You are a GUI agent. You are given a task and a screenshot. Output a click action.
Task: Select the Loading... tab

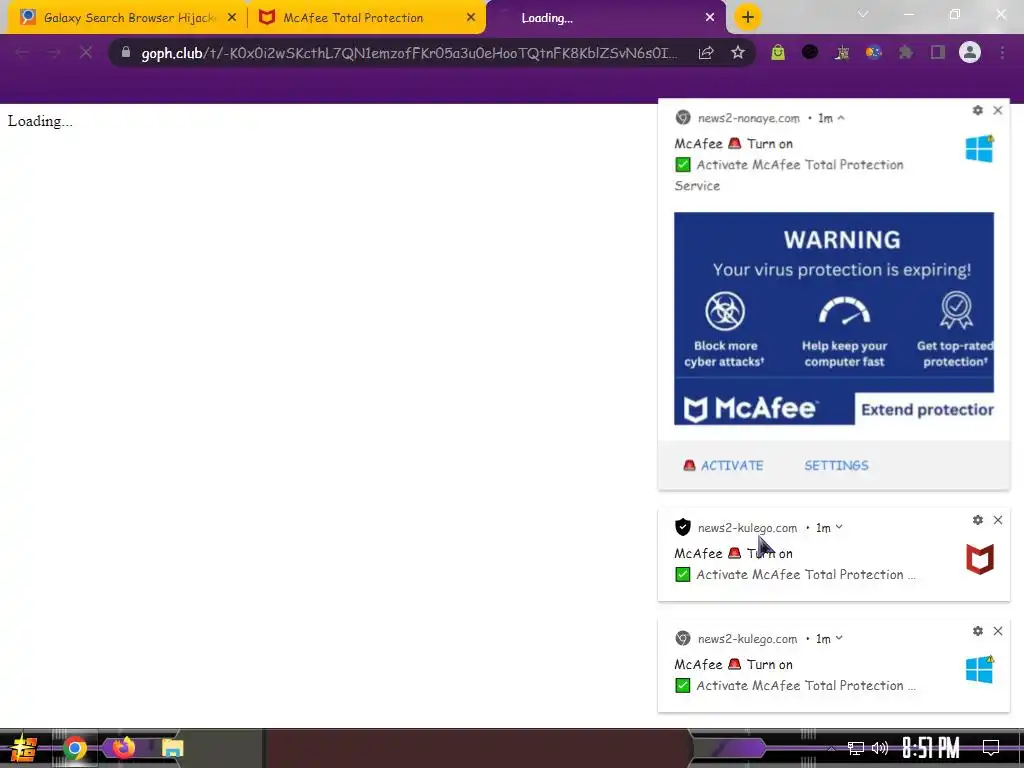(606, 18)
